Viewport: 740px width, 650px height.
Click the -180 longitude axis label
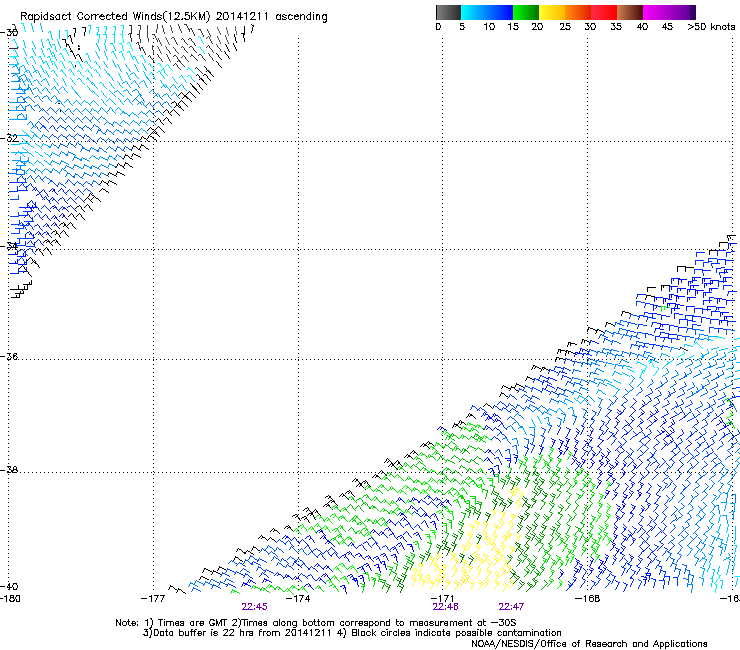coord(10,599)
